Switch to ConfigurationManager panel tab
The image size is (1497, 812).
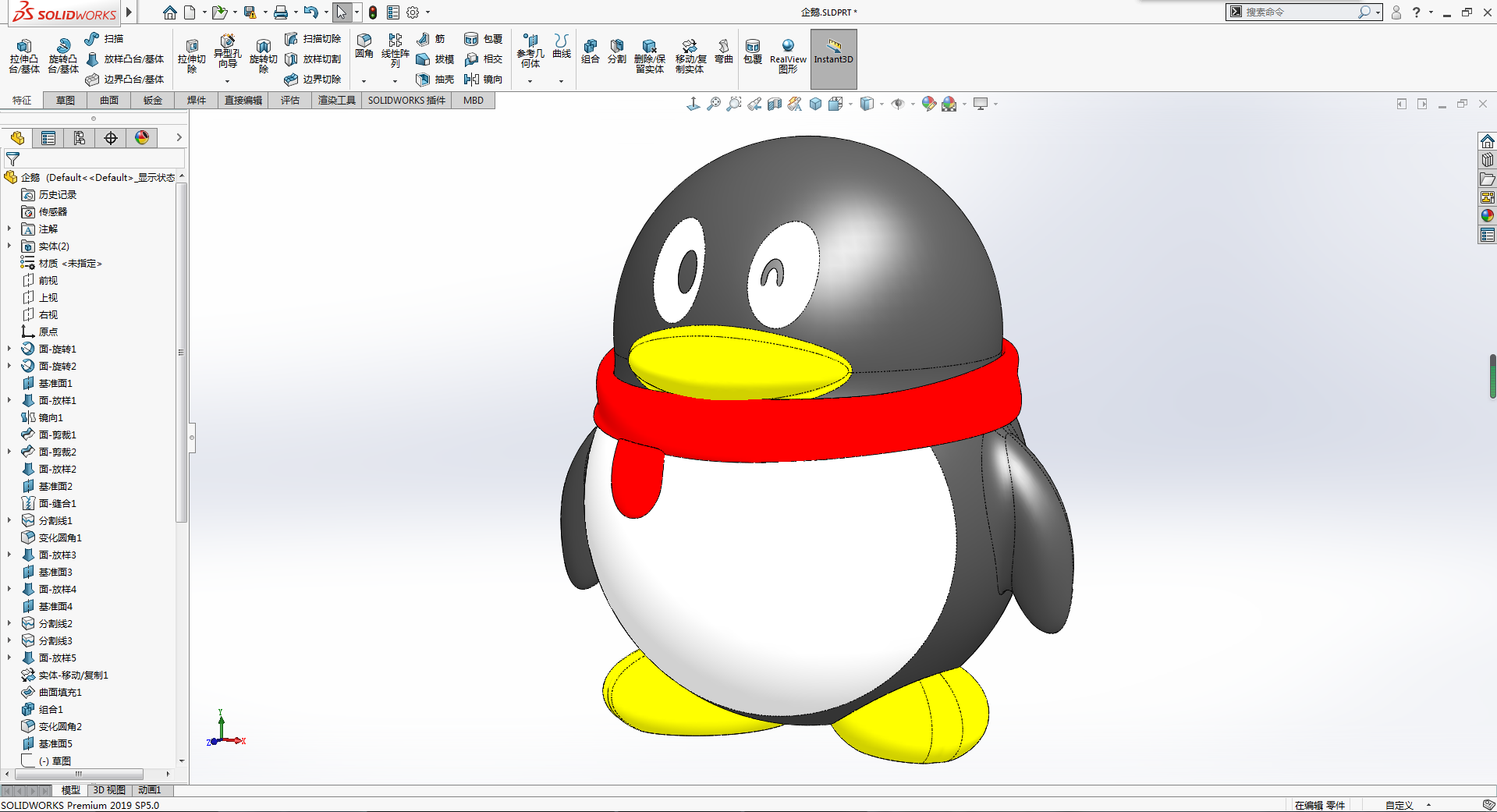click(80, 138)
